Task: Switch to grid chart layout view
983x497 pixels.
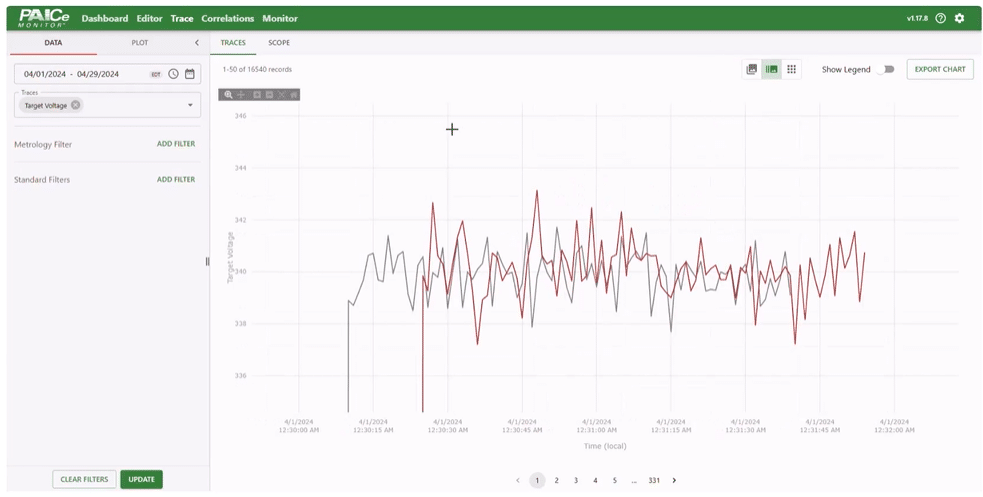Action: (x=791, y=70)
